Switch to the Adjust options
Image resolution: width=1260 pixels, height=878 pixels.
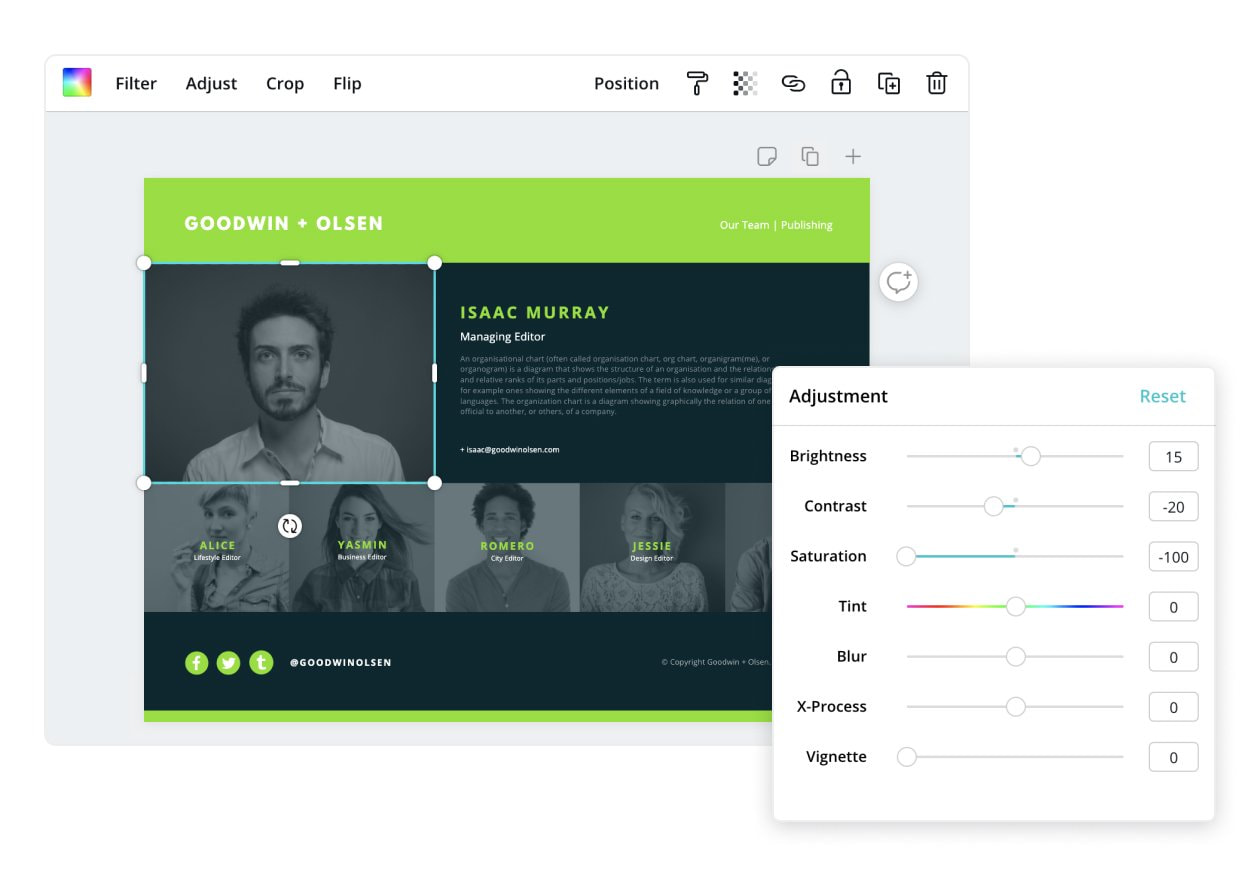coord(211,84)
